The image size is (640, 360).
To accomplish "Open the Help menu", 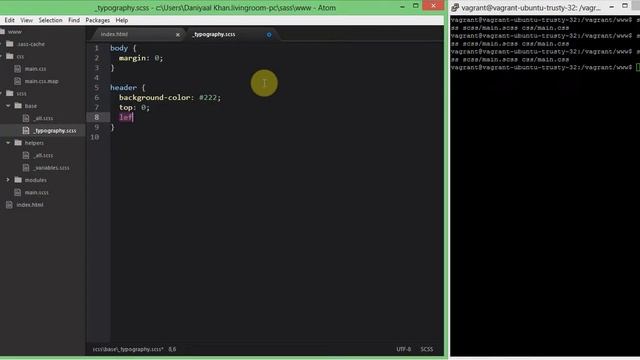I will tap(122, 20).
